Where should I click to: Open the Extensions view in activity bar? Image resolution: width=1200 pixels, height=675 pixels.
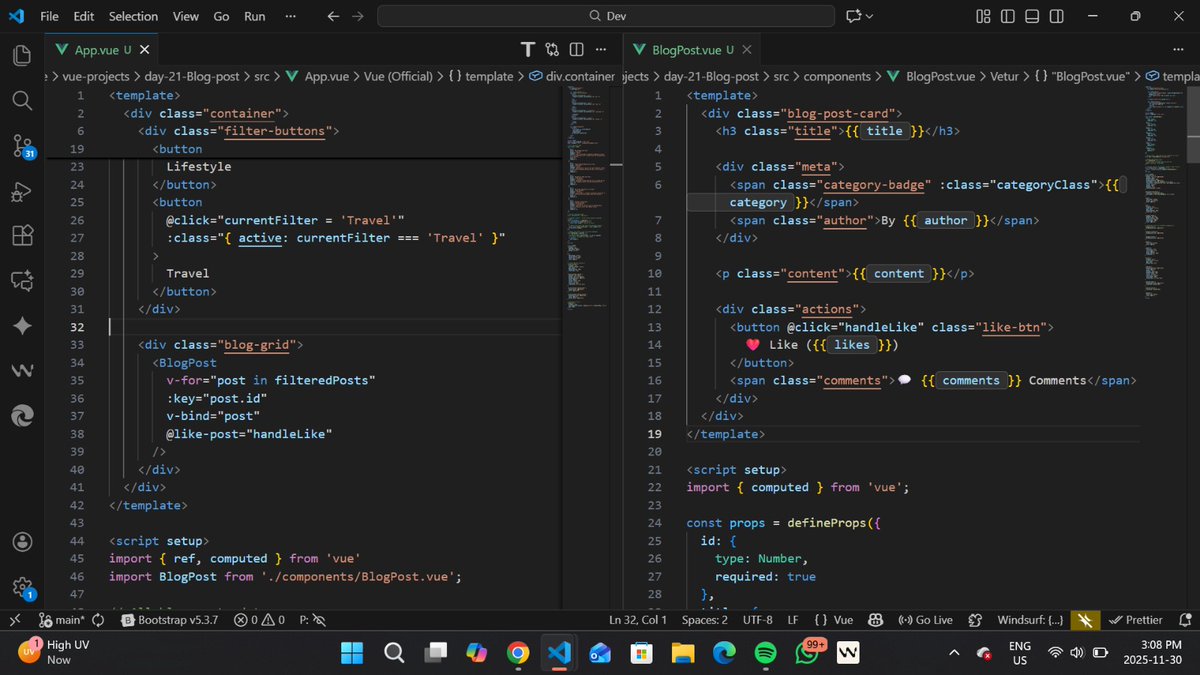pos(22,237)
